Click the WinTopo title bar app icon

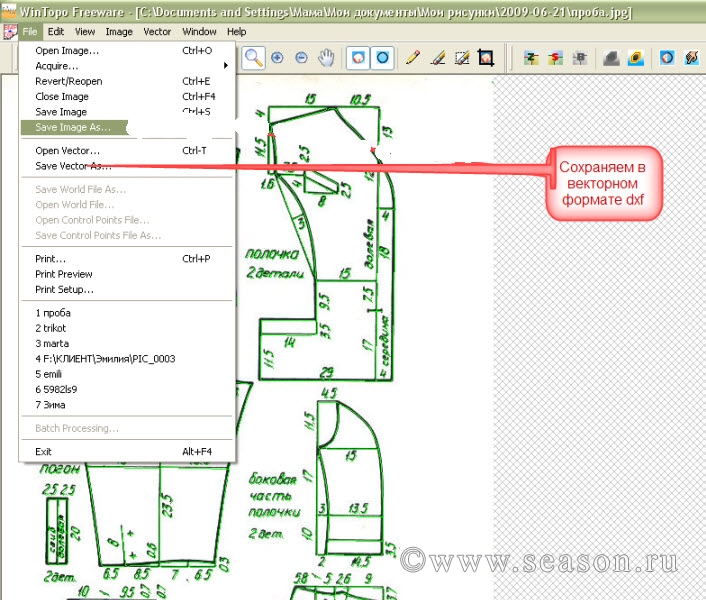click(x=9, y=12)
